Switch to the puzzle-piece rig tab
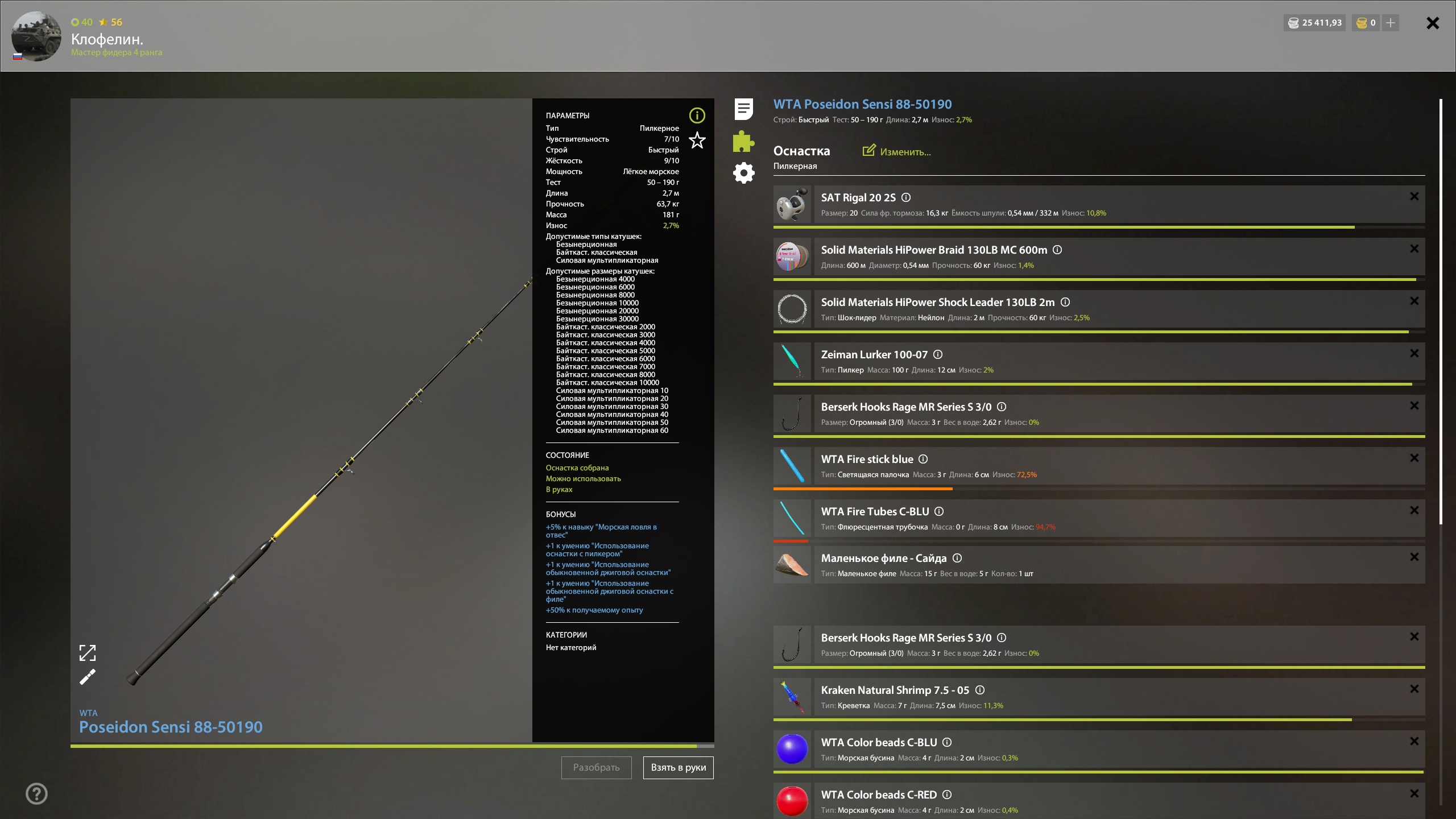Viewport: 1456px width, 819px height. click(x=743, y=141)
